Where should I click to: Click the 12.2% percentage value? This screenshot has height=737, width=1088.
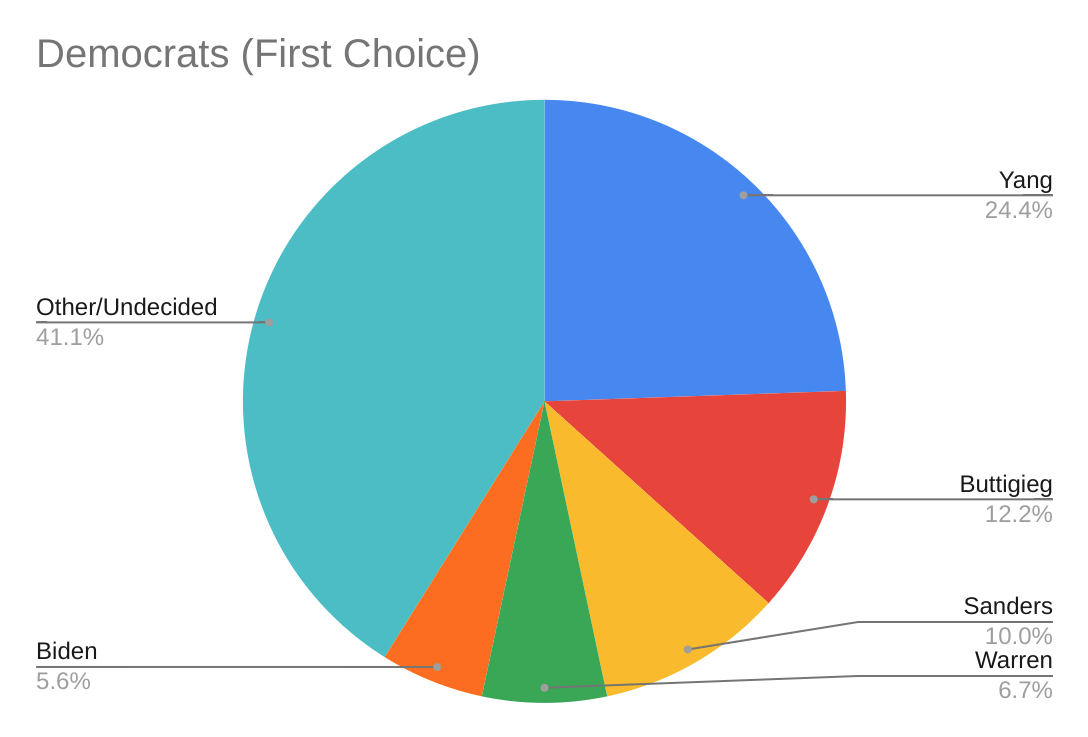coord(1018,515)
